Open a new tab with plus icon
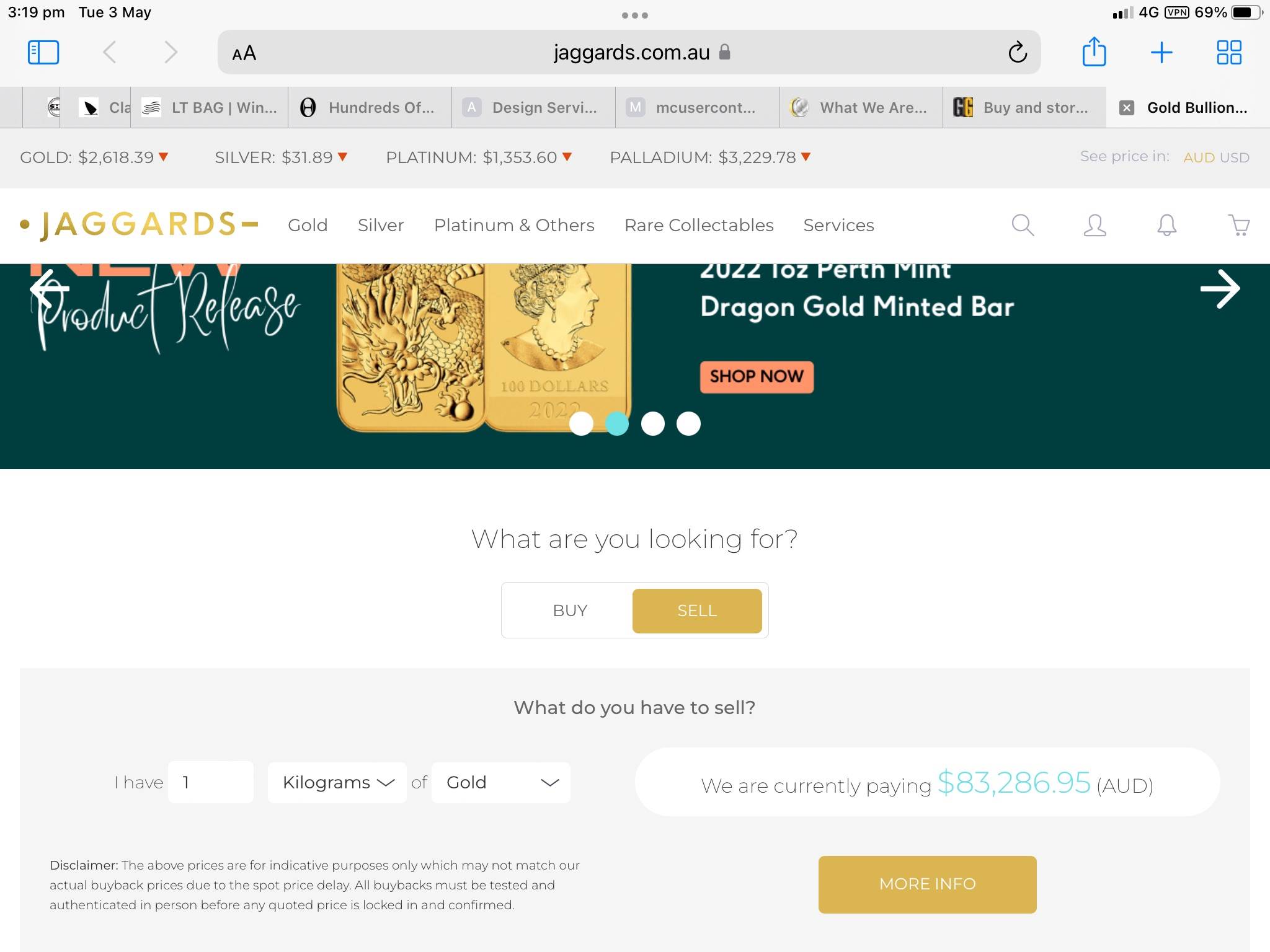Image resolution: width=1270 pixels, height=952 pixels. point(1161,53)
